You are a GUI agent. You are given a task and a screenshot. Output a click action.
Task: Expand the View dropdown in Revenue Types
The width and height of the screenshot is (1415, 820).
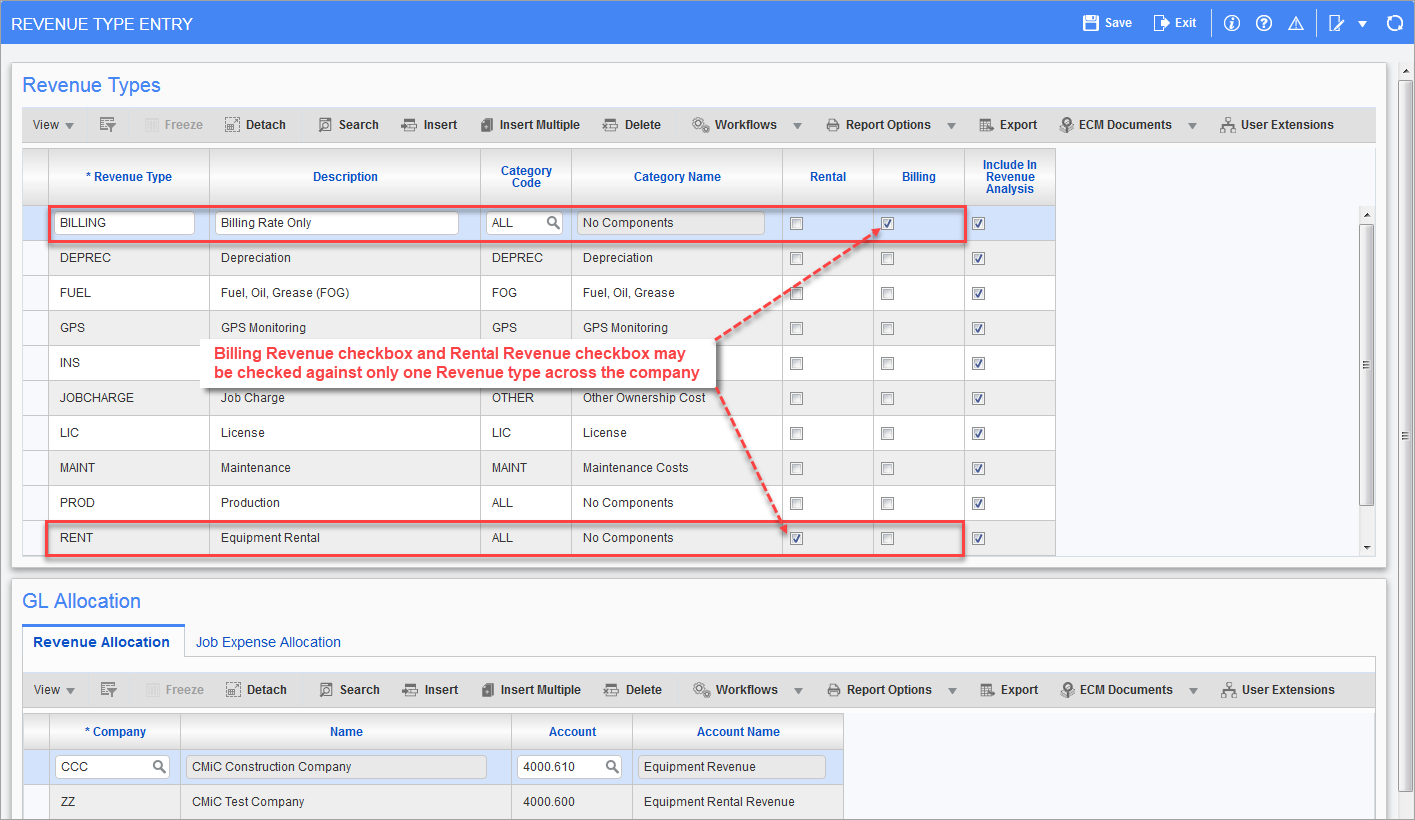[x=53, y=125]
